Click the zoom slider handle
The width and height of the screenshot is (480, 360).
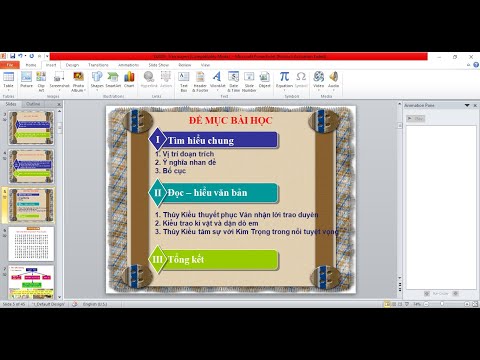(442, 304)
